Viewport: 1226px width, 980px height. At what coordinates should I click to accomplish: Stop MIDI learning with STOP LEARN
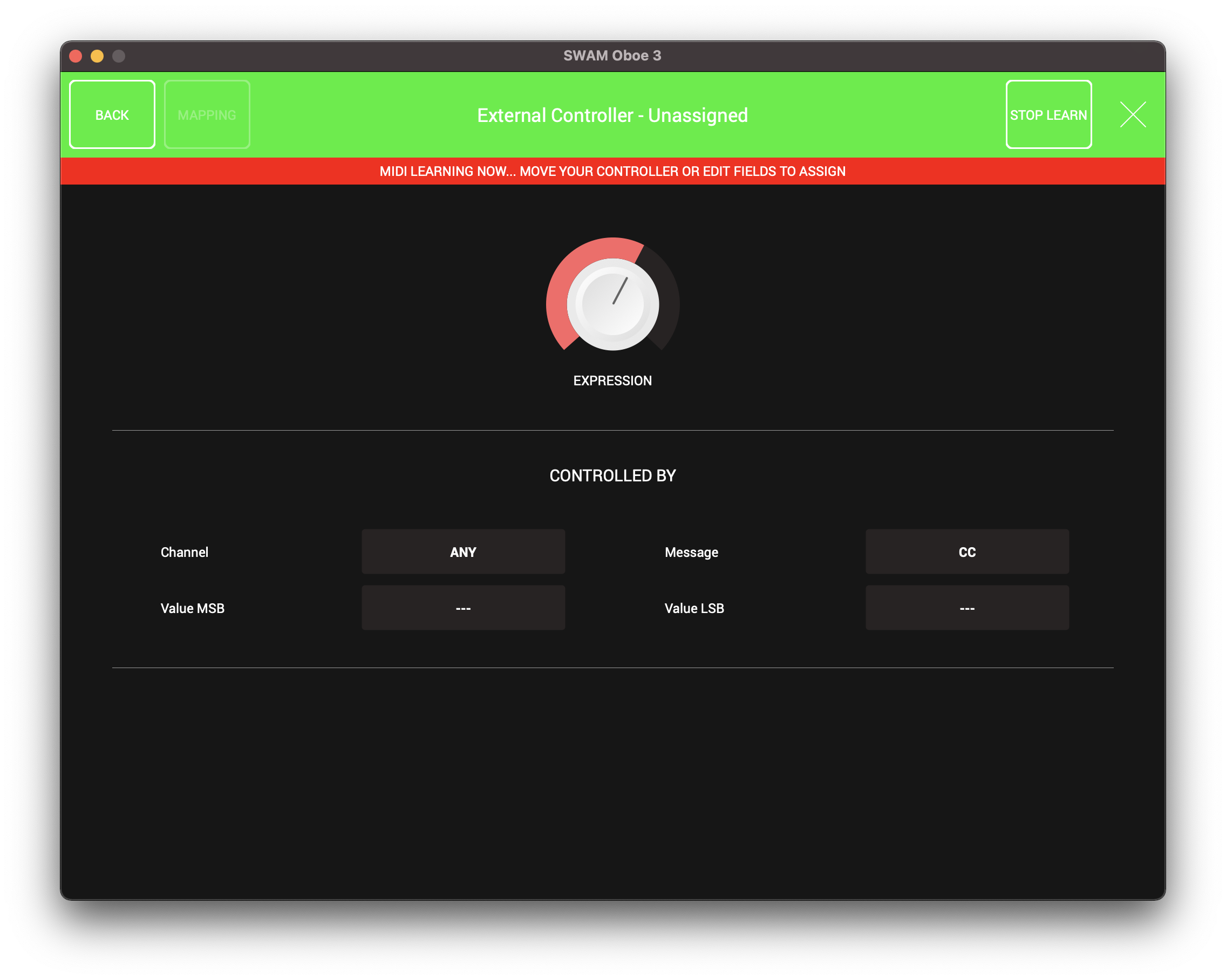[1048, 114]
